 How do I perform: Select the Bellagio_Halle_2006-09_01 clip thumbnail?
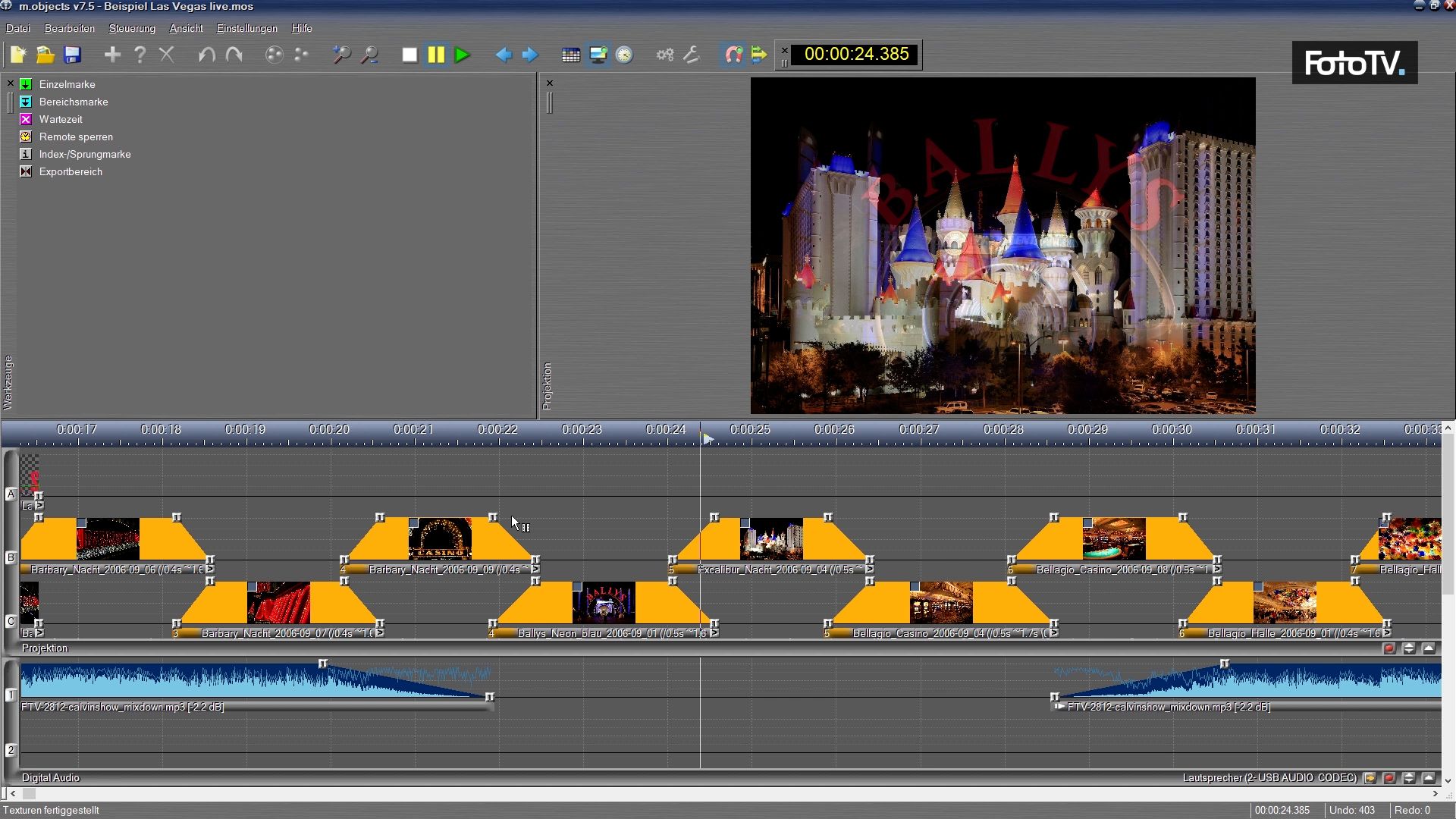tap(1285, 603)
